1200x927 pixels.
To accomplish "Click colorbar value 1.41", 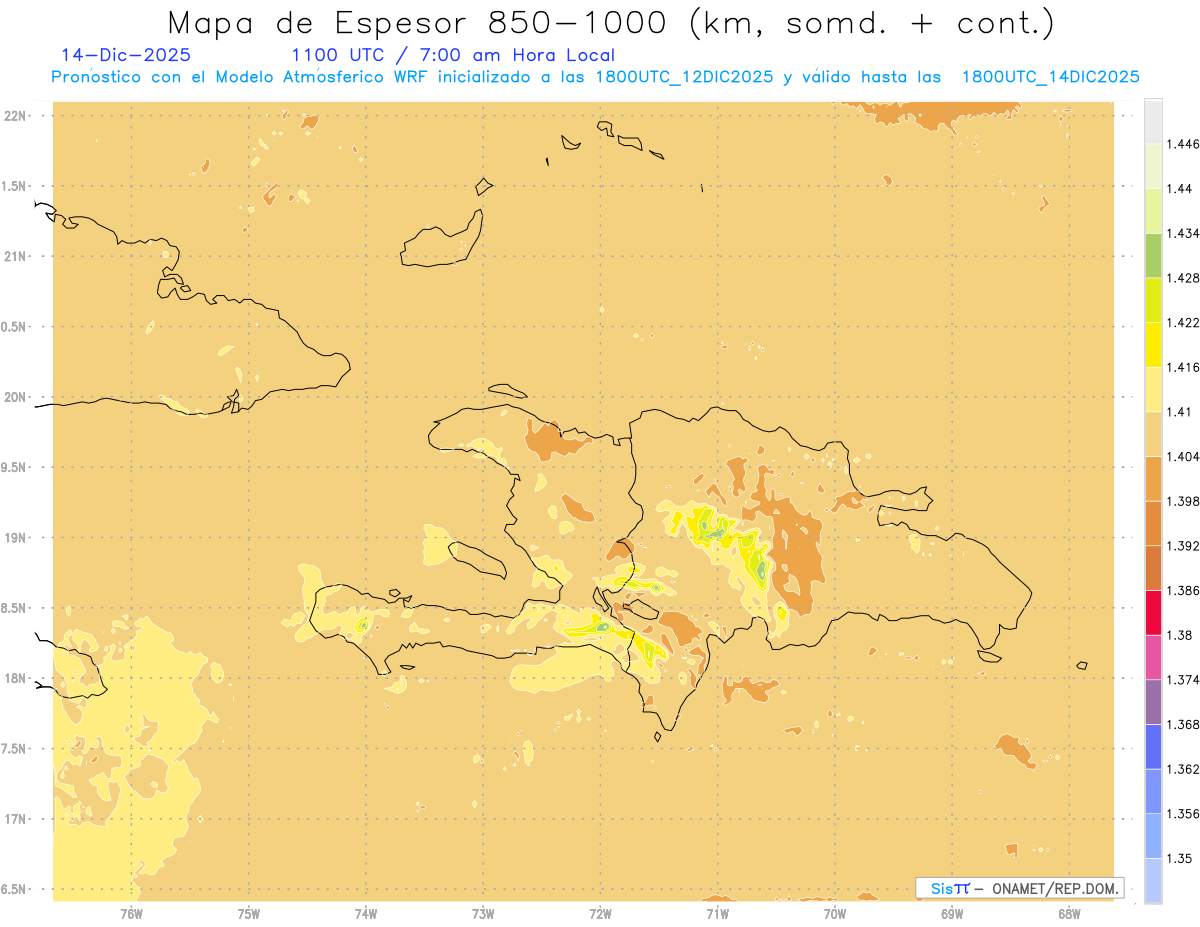I will [x=1179, y=412].
